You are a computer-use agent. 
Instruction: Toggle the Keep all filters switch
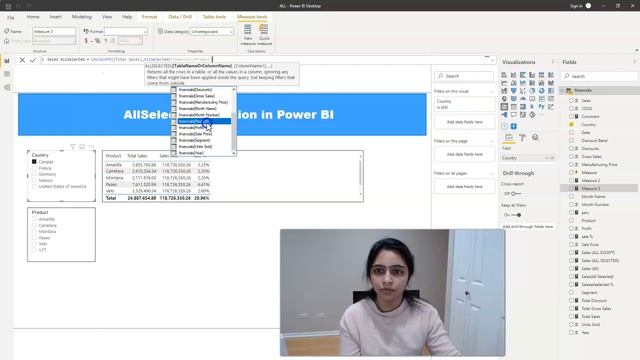(x=516, y=215)
